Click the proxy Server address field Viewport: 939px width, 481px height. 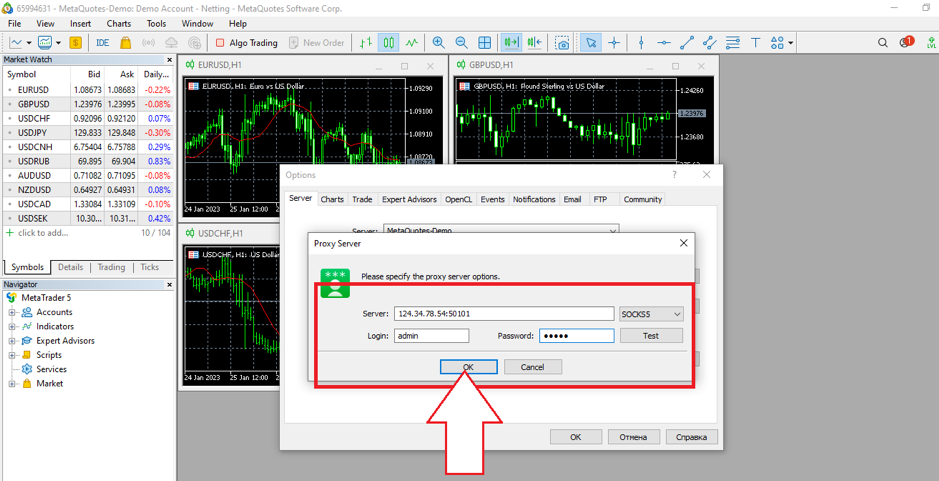click(x=504, y=314)
